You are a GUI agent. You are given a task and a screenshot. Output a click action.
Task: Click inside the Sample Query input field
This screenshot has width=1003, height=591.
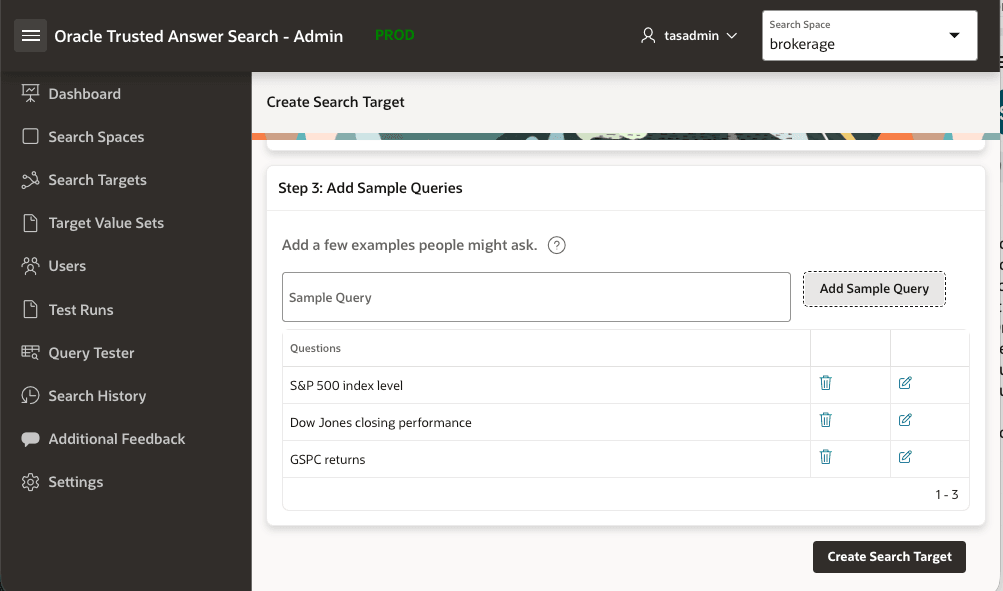(x=537, y=296)
